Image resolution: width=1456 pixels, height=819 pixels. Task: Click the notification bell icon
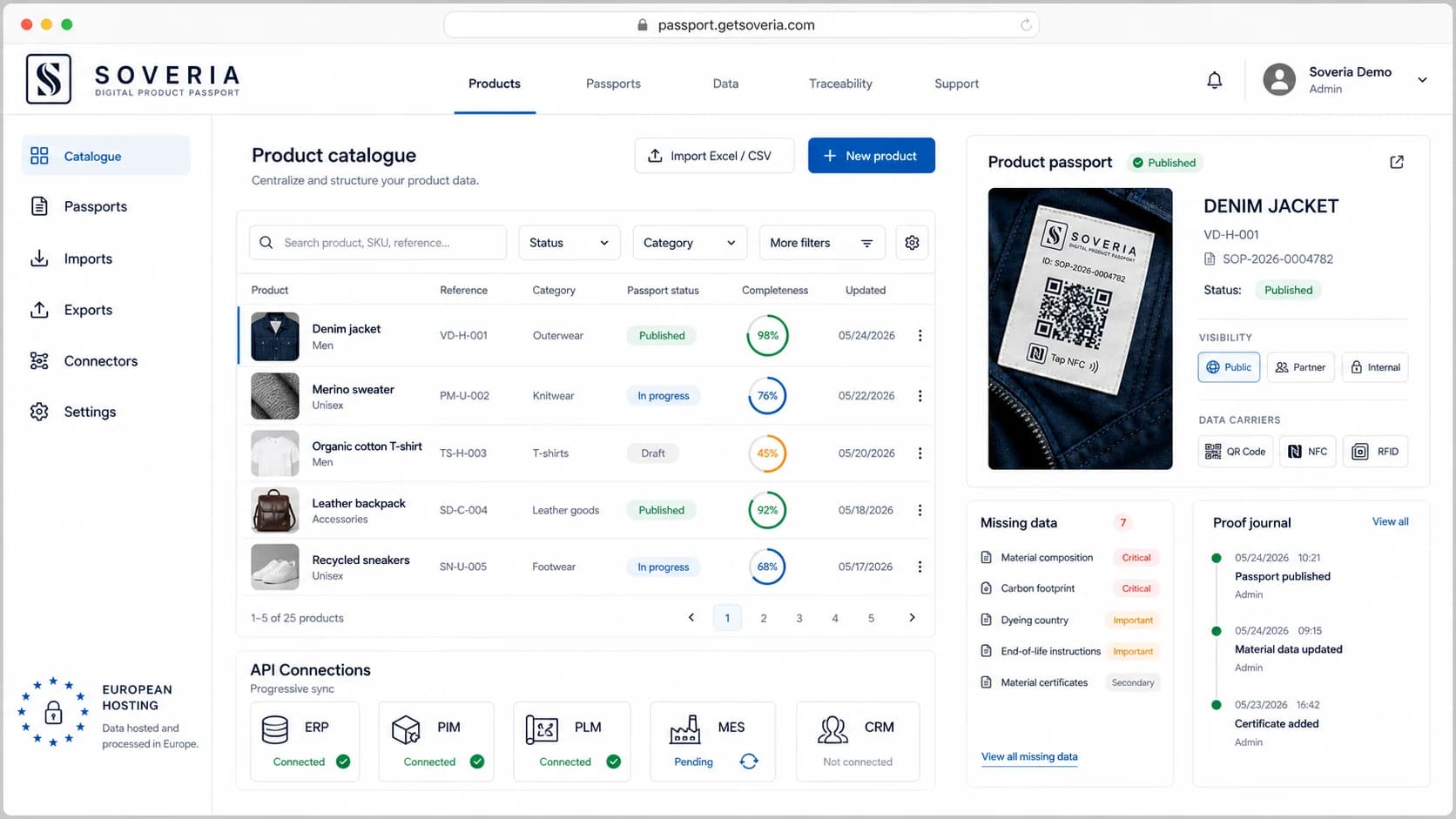pos(1214,80)
